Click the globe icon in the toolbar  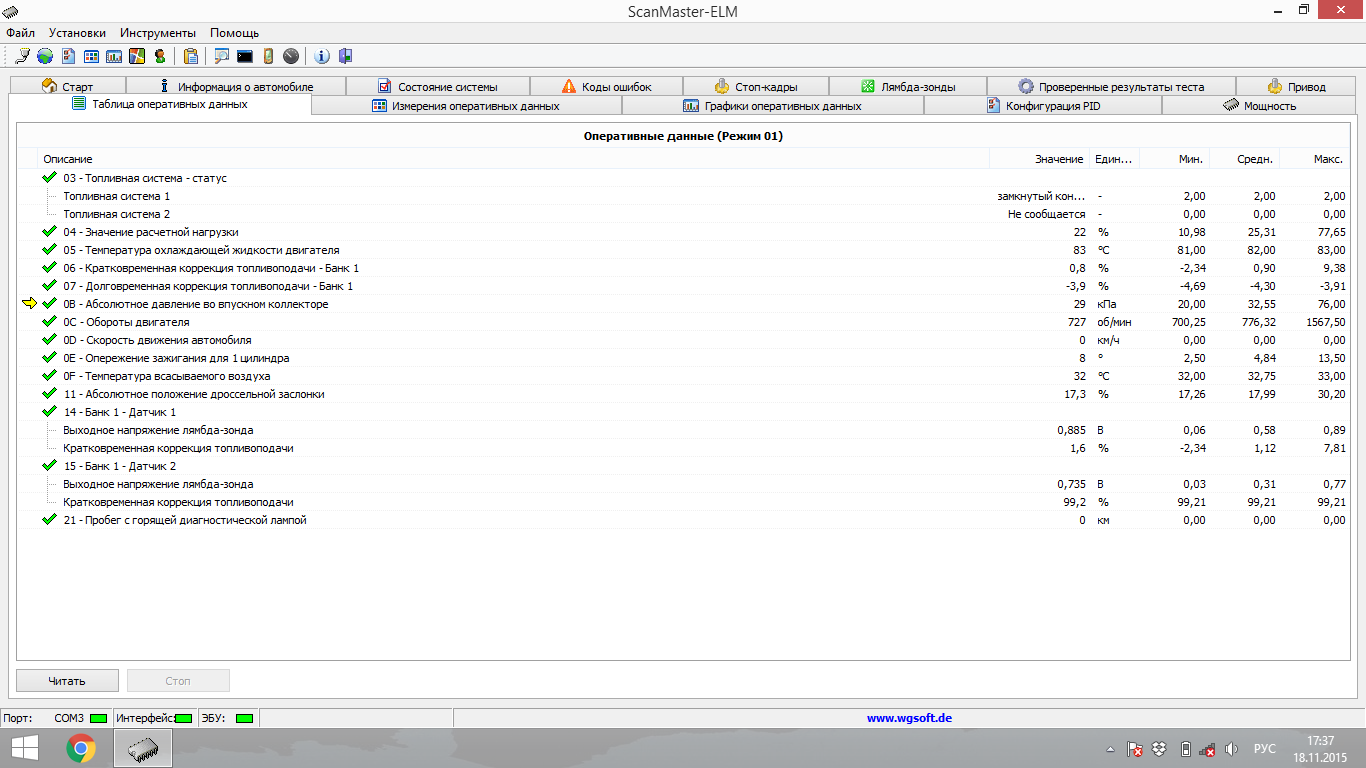pyautogui.click(x=45, y=56)
